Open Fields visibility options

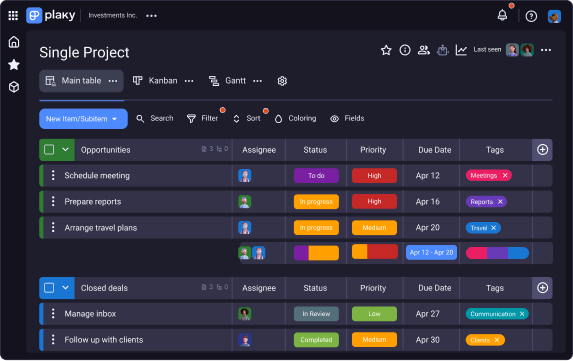click(x=347, y=118)
